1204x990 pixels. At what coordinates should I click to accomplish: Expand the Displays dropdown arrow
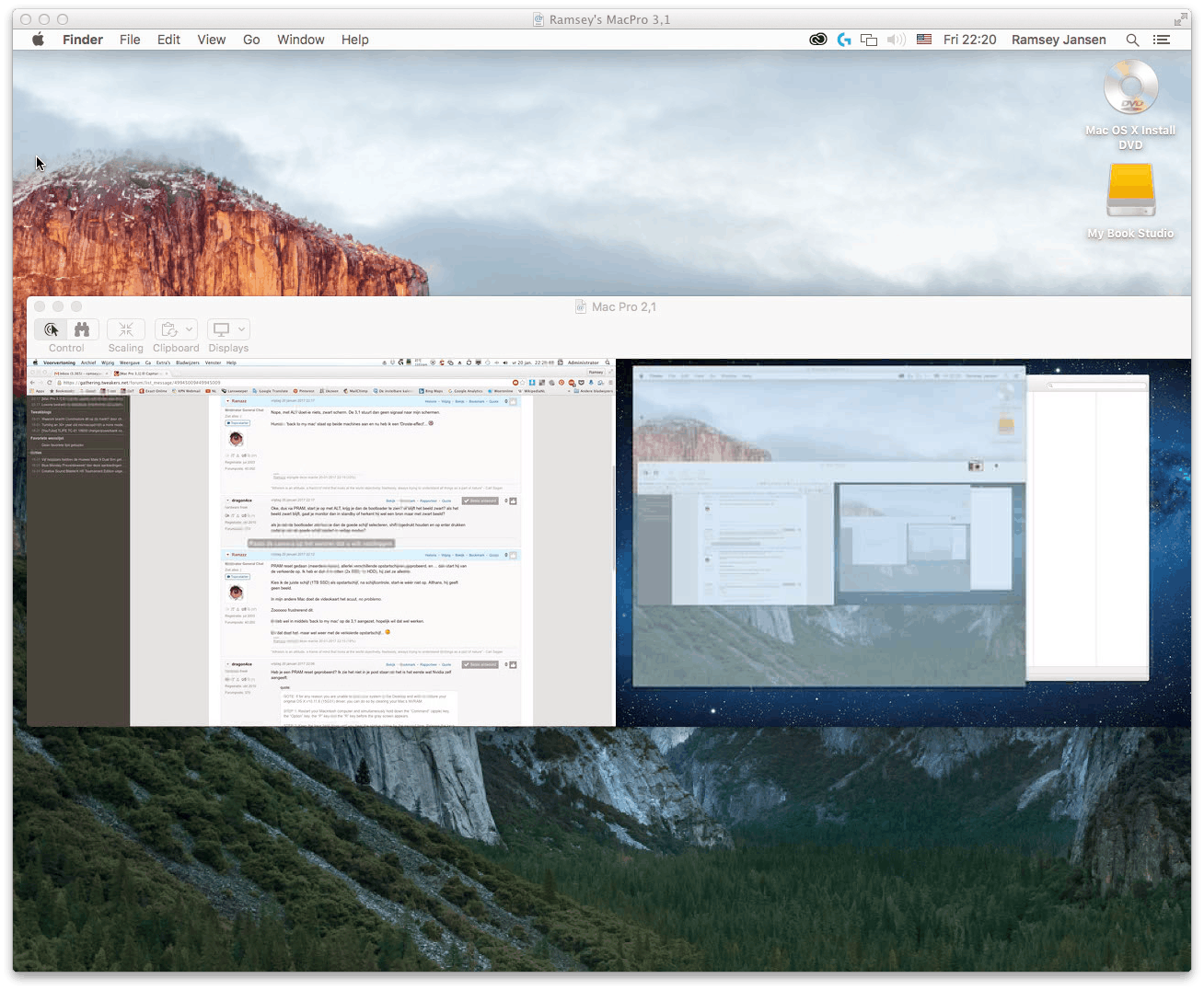(242, 329)
